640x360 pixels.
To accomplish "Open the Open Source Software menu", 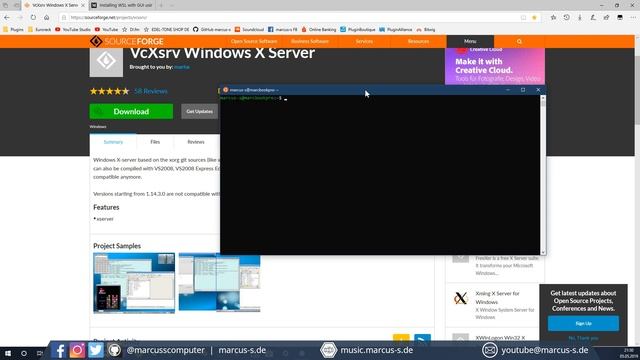I will [254, 41].
